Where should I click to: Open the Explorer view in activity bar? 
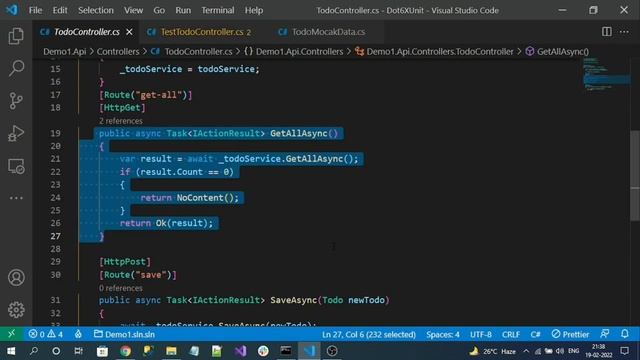click(x=16, y=36)
